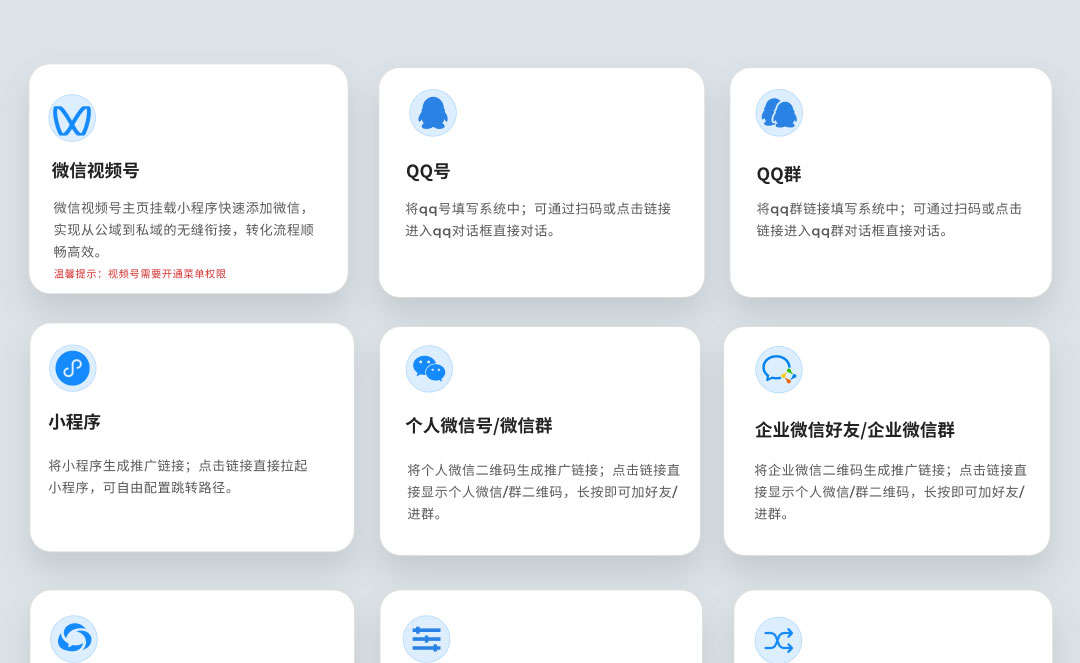Choose the QQ群 heading
Viewport: 1080px width, 663px height.
point(779,175)
